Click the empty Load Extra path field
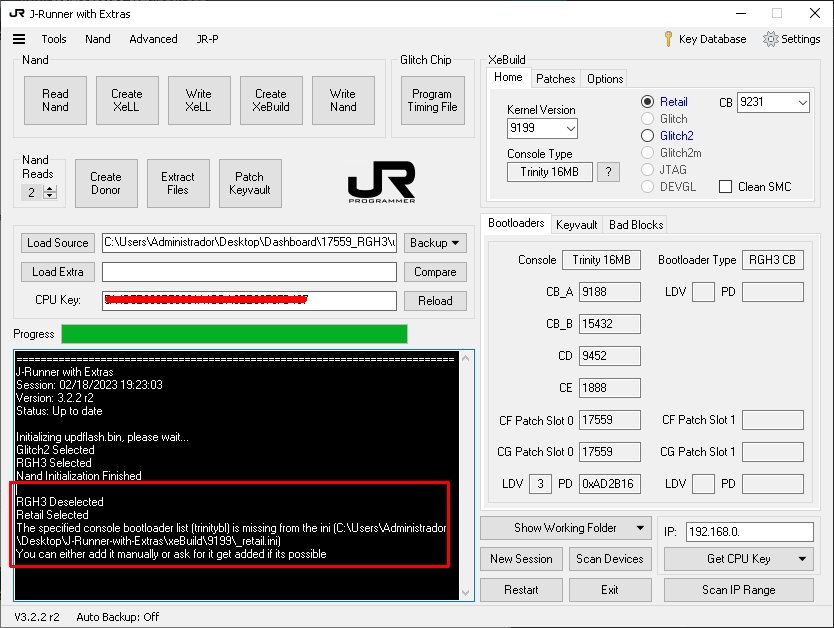 (x=249, y=272)
